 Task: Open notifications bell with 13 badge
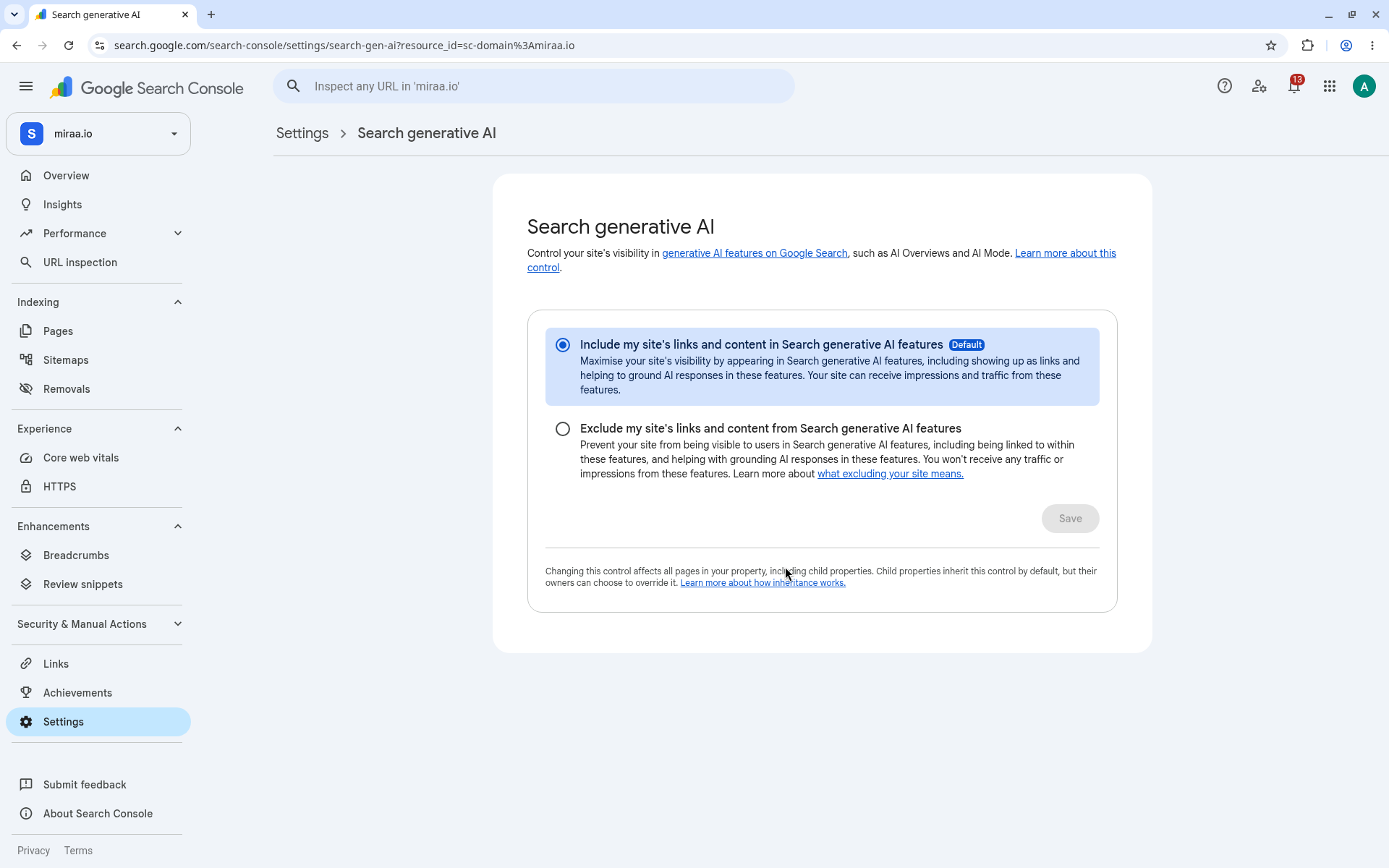click(x=1294, y=86)
